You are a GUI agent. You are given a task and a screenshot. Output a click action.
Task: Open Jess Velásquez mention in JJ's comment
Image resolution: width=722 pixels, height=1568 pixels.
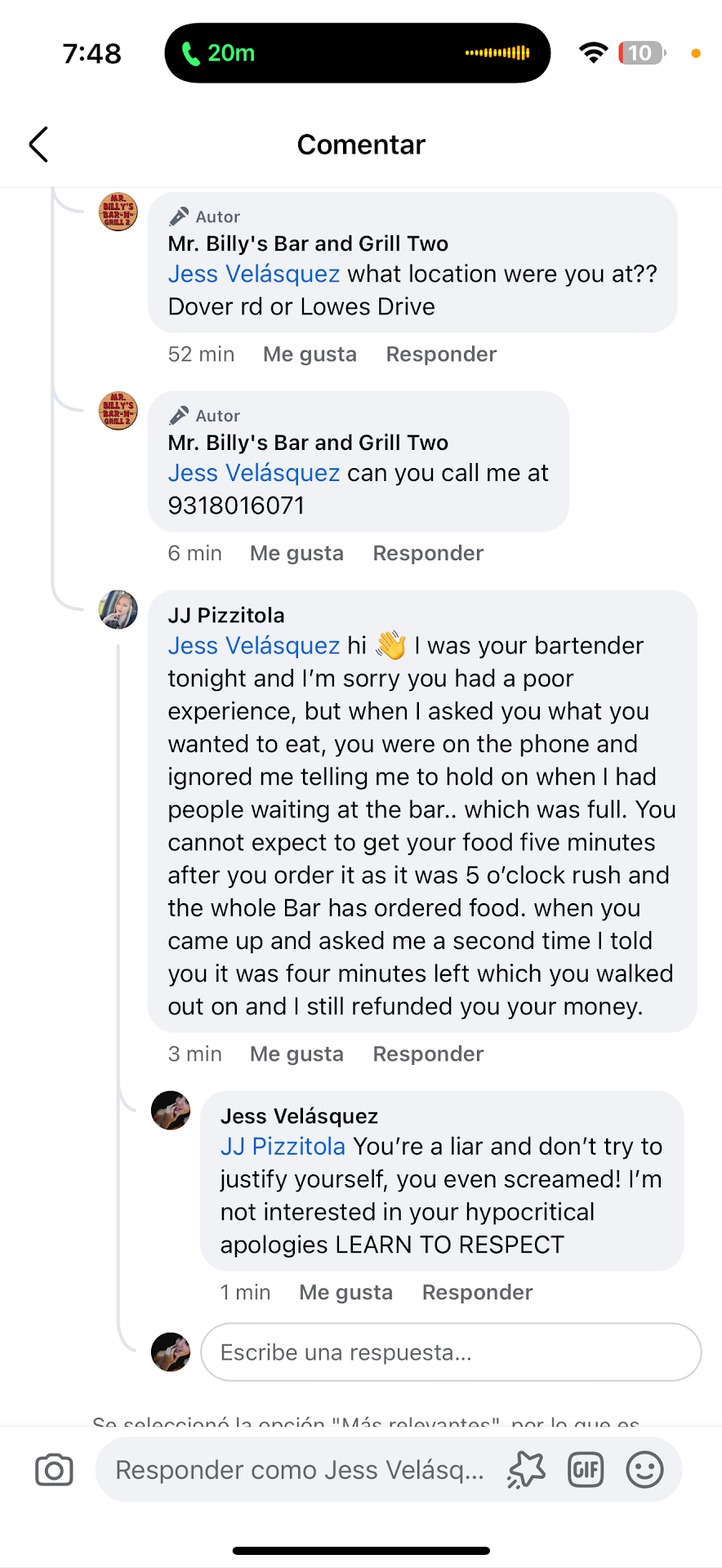point(254,646)
